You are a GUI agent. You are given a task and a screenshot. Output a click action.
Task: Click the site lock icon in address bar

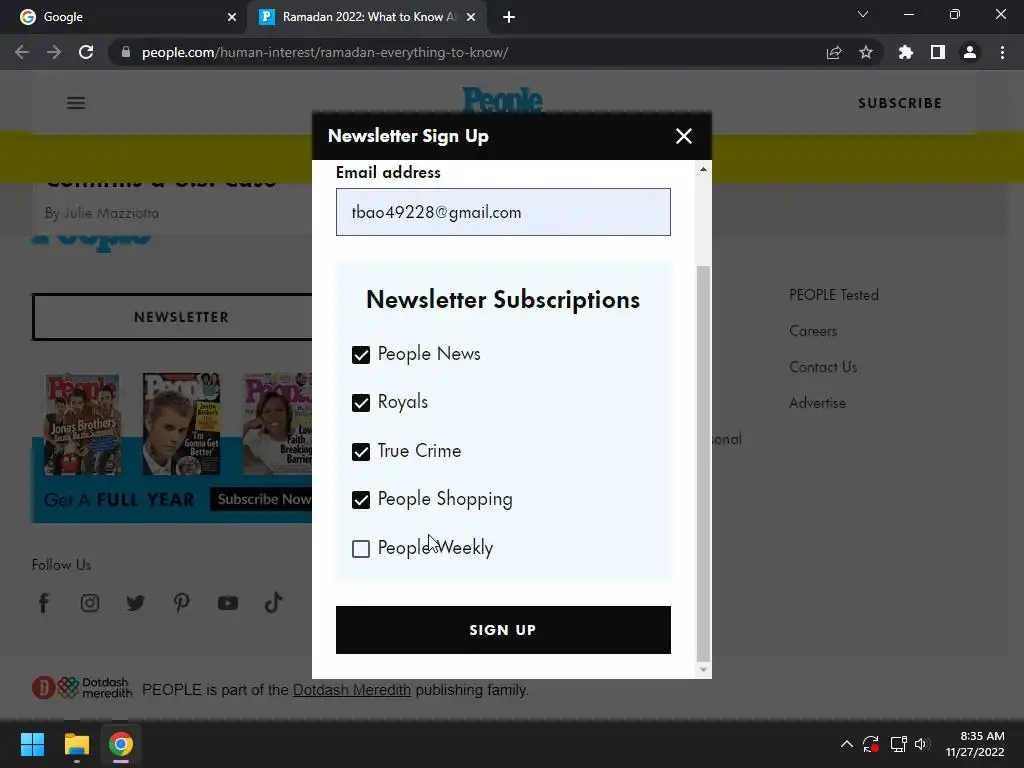126,52
